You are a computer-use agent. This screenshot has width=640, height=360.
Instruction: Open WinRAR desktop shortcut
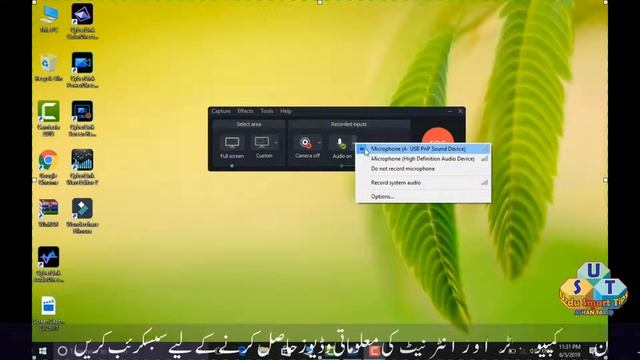point(48,213)
